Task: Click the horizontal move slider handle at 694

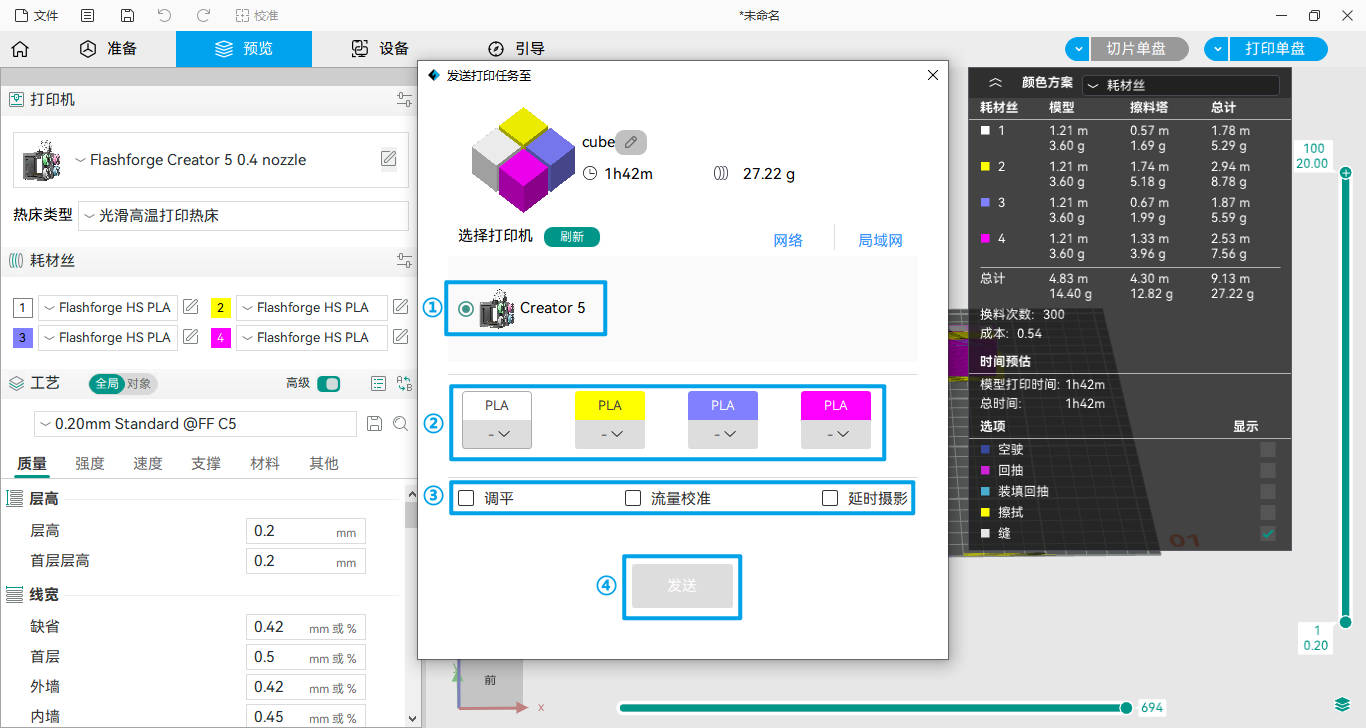Action: tap(1126, 708)
